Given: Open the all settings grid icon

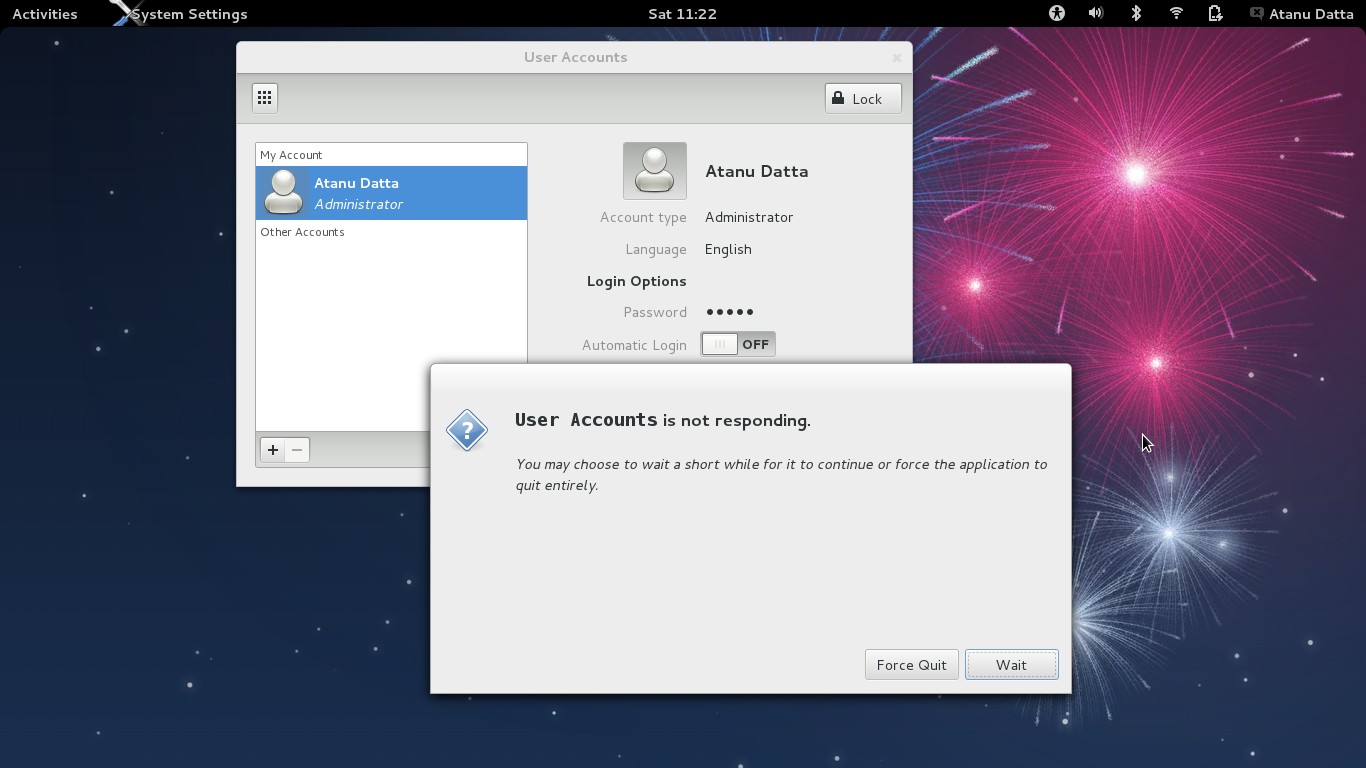Looking at the screenshot, I should 264,97.
